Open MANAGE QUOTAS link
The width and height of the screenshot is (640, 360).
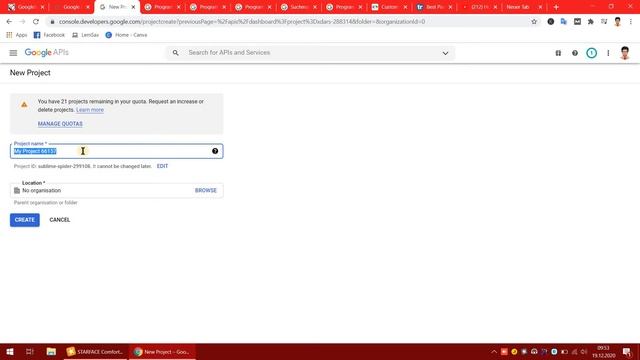click(x=60, y=124)
